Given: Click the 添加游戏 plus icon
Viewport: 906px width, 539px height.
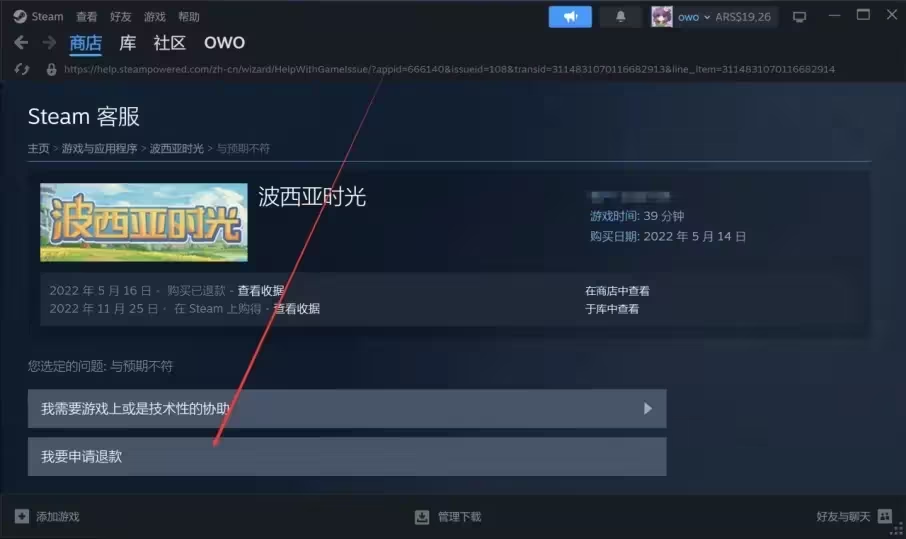Looking at the screenshot, I should (x=22, y=516).
